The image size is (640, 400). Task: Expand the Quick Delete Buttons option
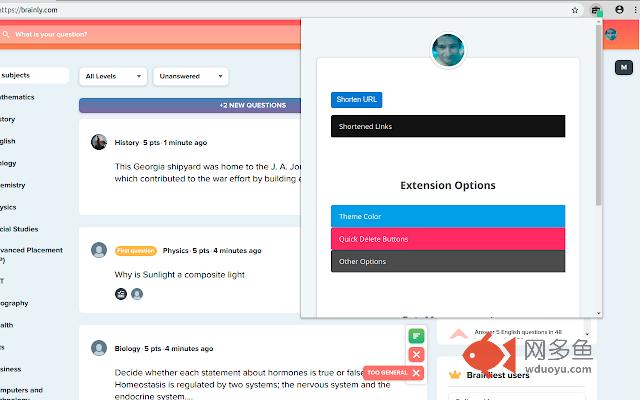point(448,239)
